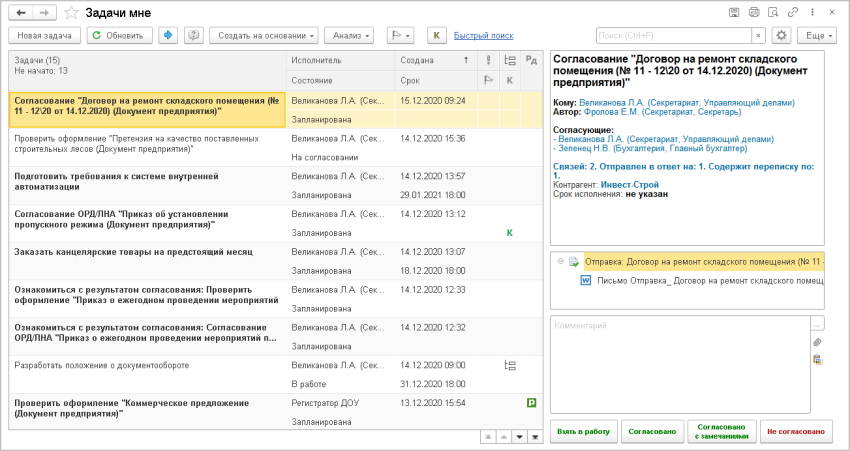Click the Word icon of attached letter
This screenshot has width=850, height=451.
586,281
